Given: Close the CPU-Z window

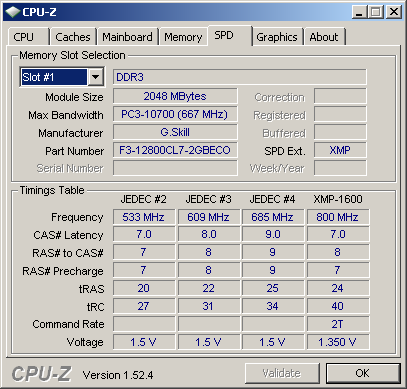Looking at the screenshot, I should click(394, 12).
